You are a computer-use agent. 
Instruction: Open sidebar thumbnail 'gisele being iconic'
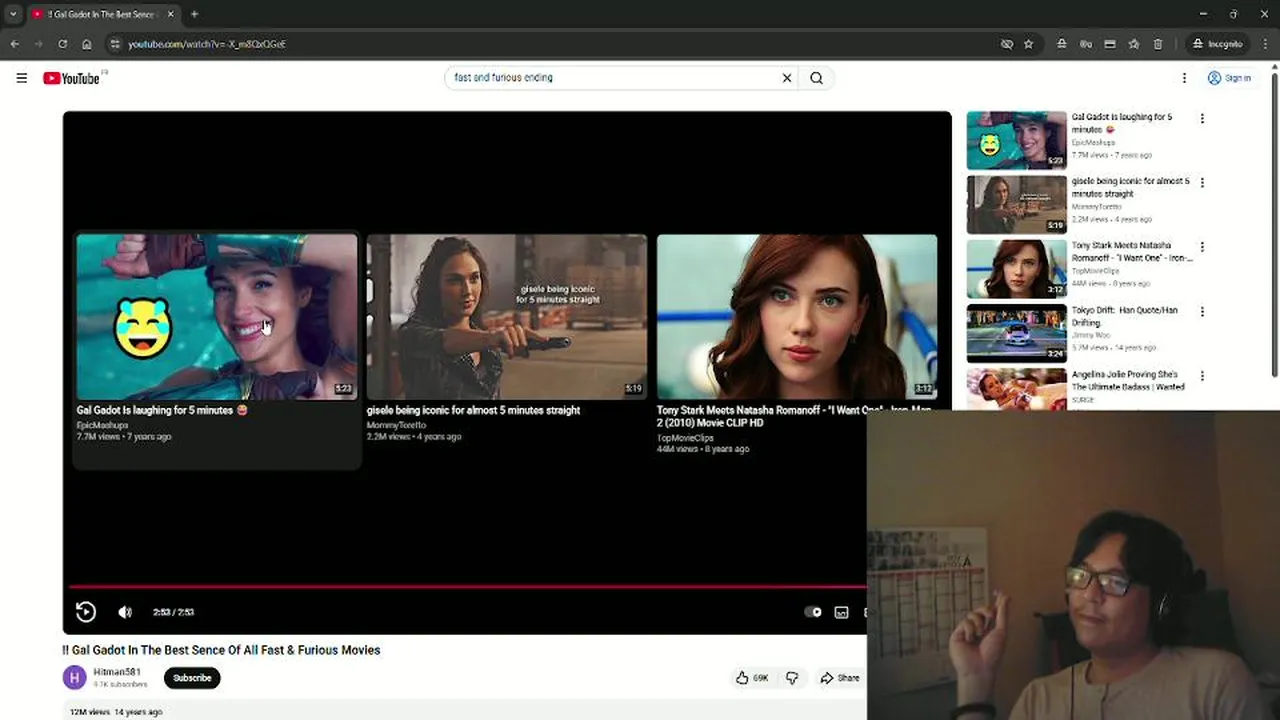point(1016,205)
